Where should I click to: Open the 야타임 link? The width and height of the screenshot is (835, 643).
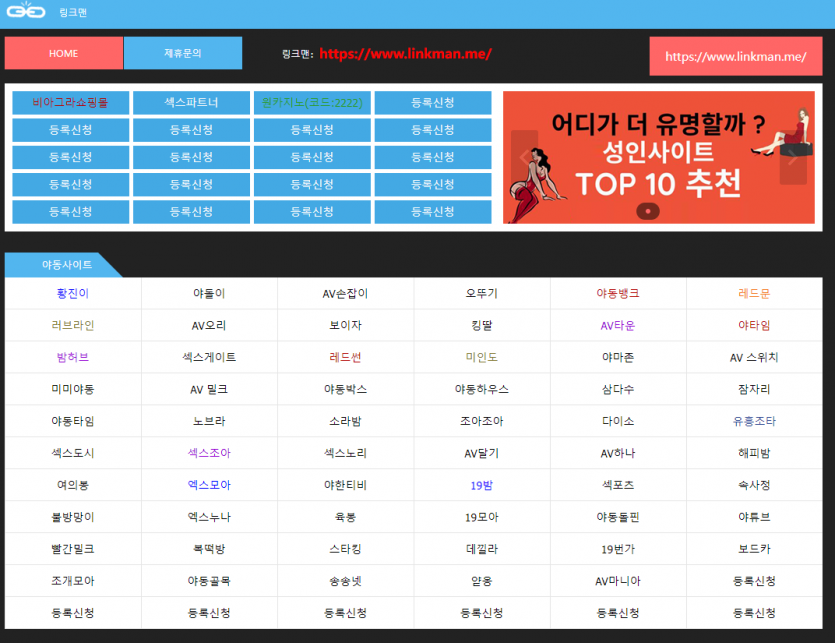point(754,325)
